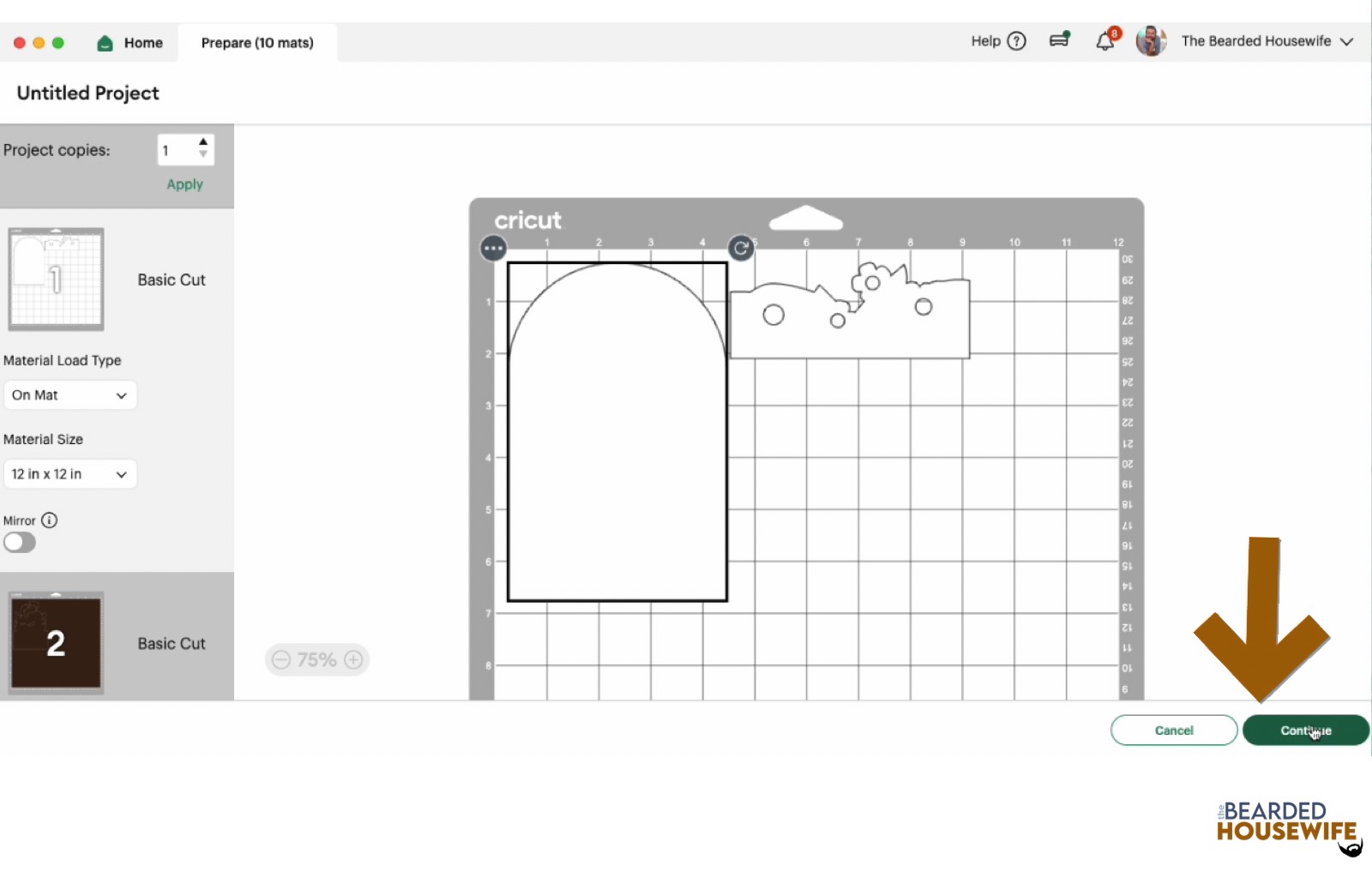Click the rotate icon on arch shape

741,249
